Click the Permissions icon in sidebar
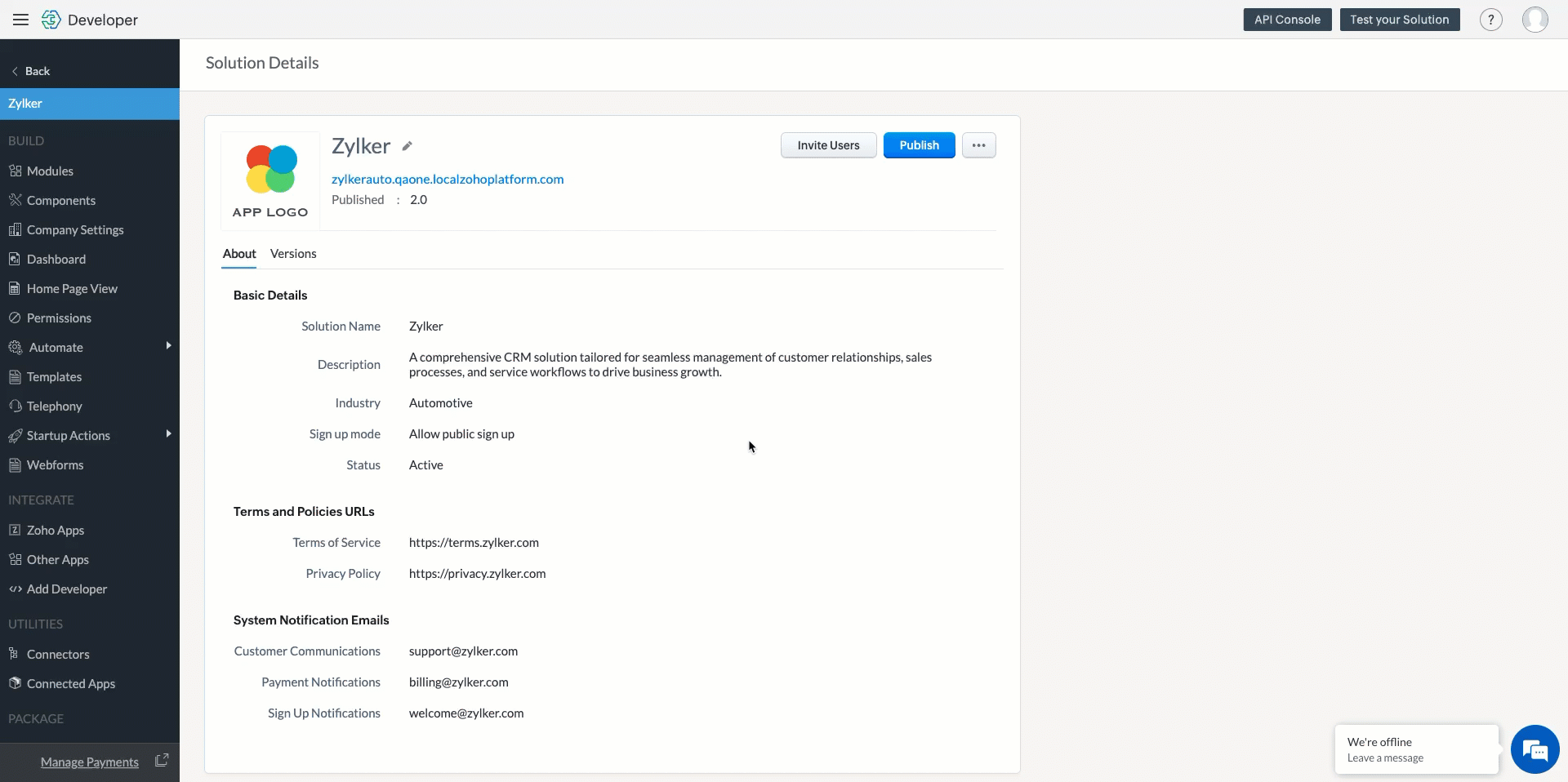 point(15,318)
